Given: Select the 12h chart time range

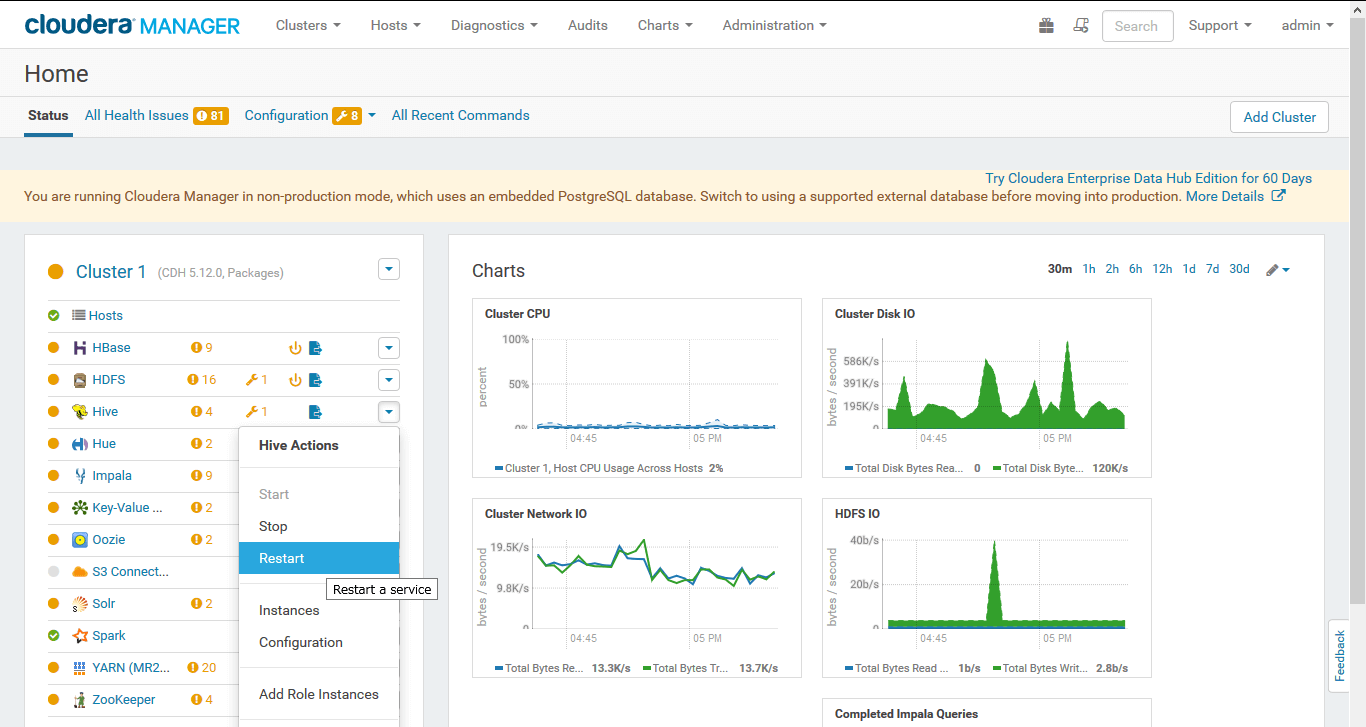Looking at the screenshot, I should point(1162,269).
